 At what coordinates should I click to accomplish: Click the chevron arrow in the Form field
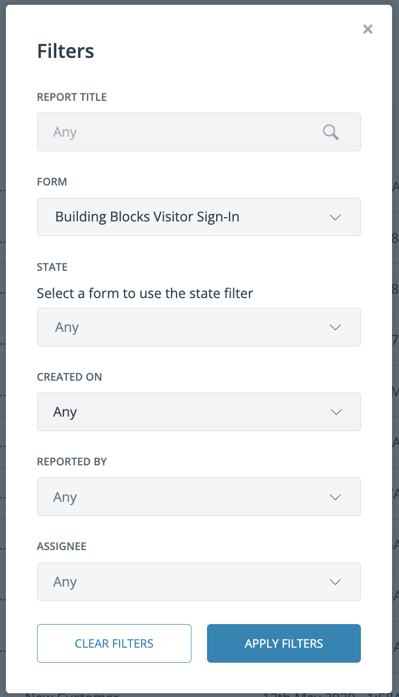pos(335,217)
